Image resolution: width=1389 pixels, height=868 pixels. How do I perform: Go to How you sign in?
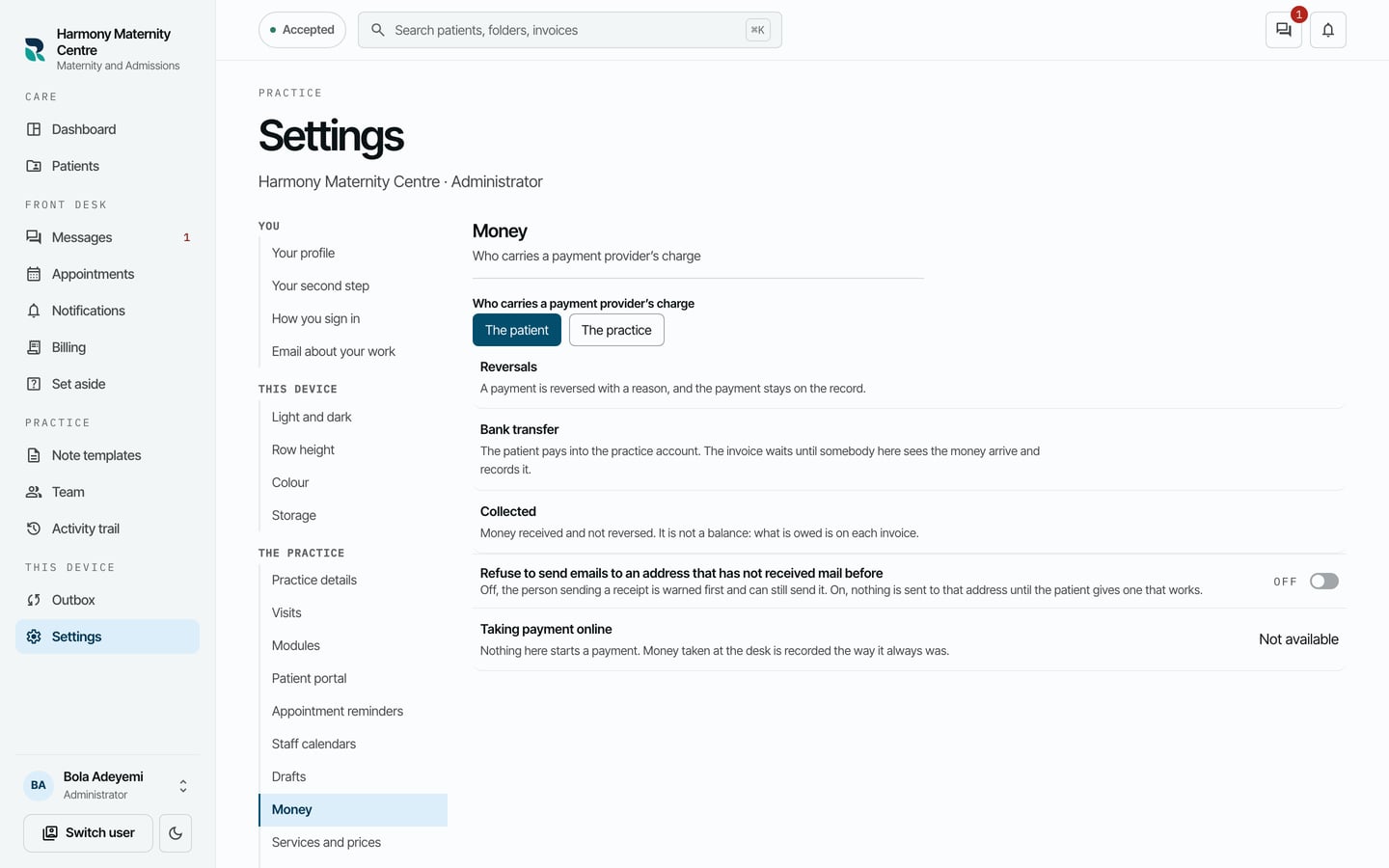coord(353,318)
